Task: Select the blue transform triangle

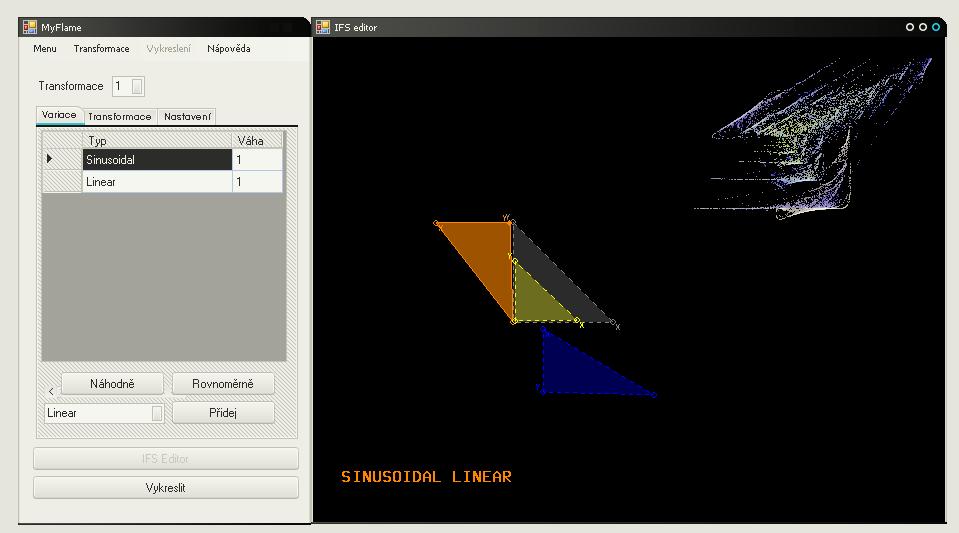Action: (x=575, y=373)
